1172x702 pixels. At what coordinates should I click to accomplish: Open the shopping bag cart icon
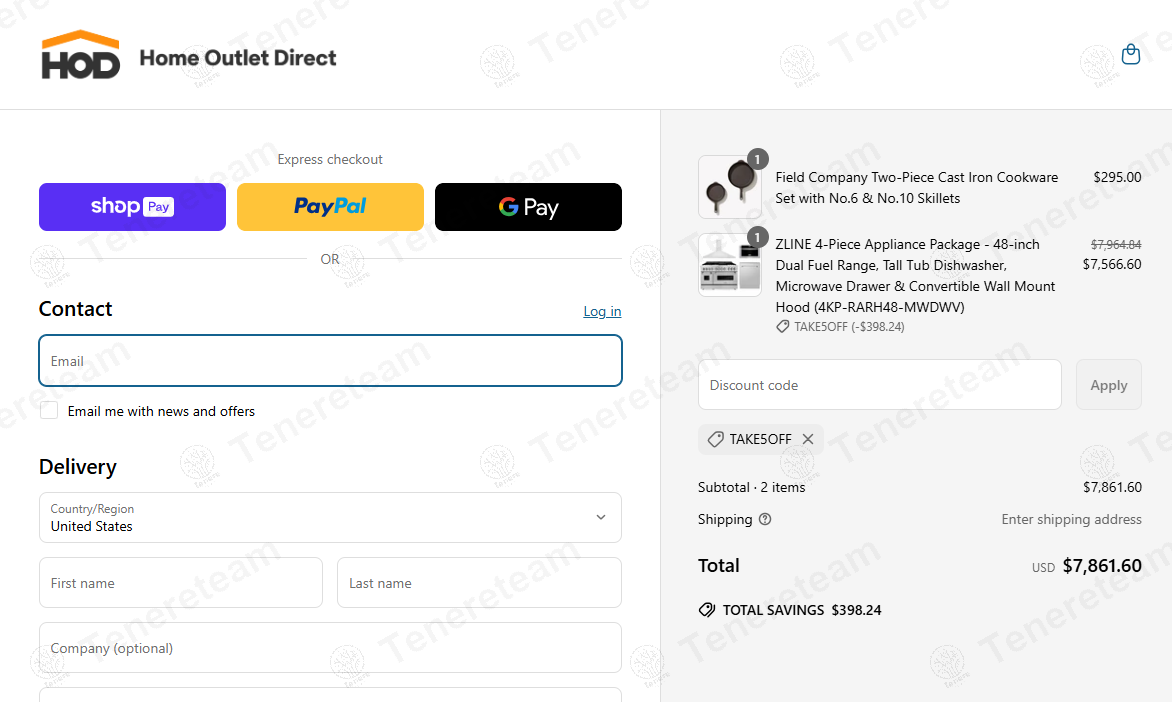pos(1131,54)
